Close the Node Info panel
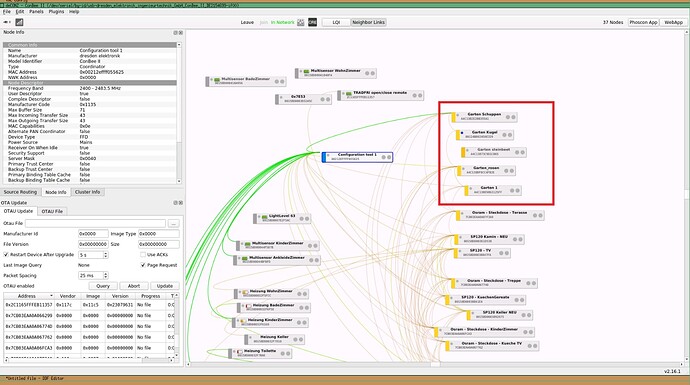Image resolution: width=690 pixels, height=385 pixels. [180, 33]
